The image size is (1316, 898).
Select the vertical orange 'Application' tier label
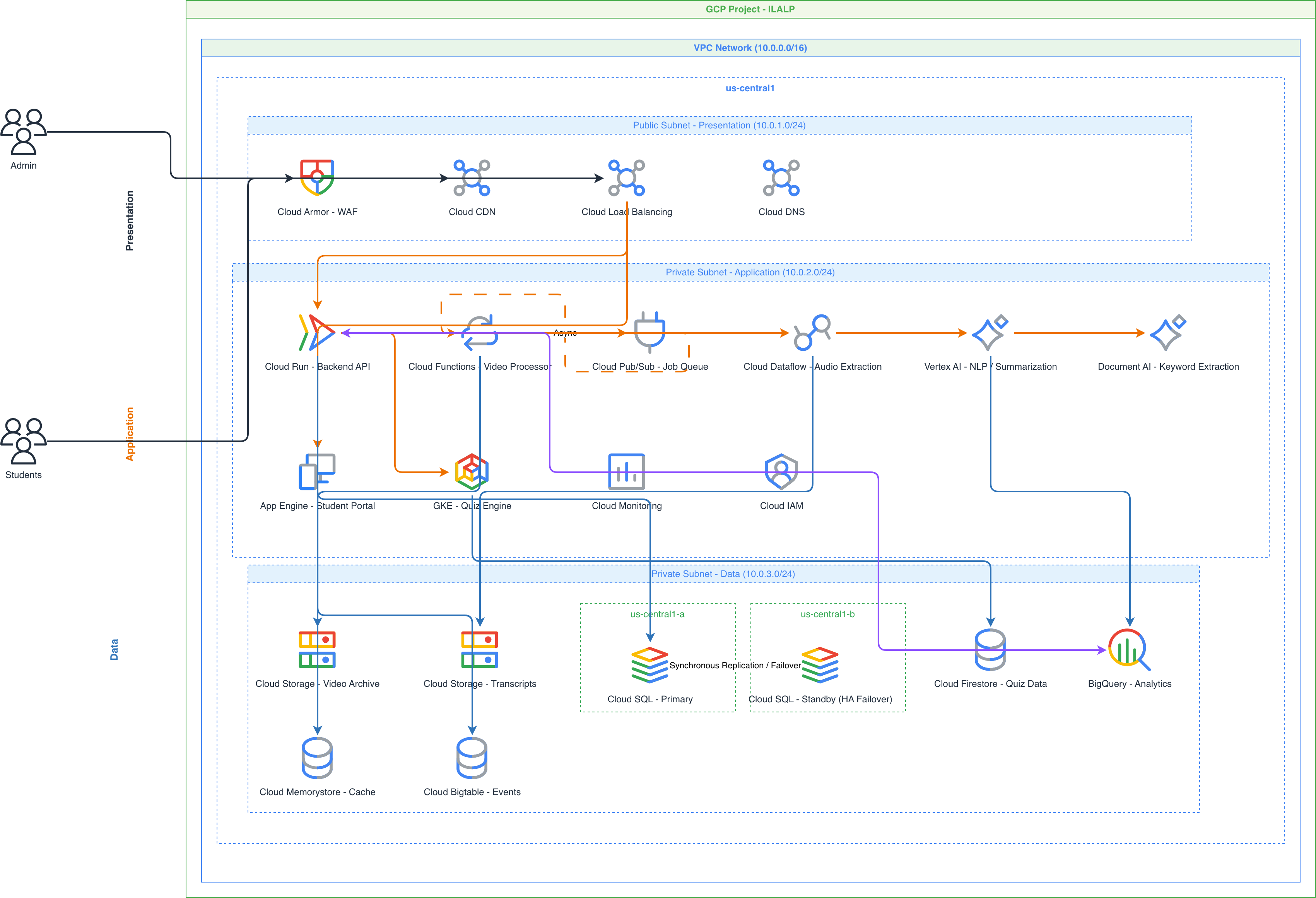[x=130, y=434]
